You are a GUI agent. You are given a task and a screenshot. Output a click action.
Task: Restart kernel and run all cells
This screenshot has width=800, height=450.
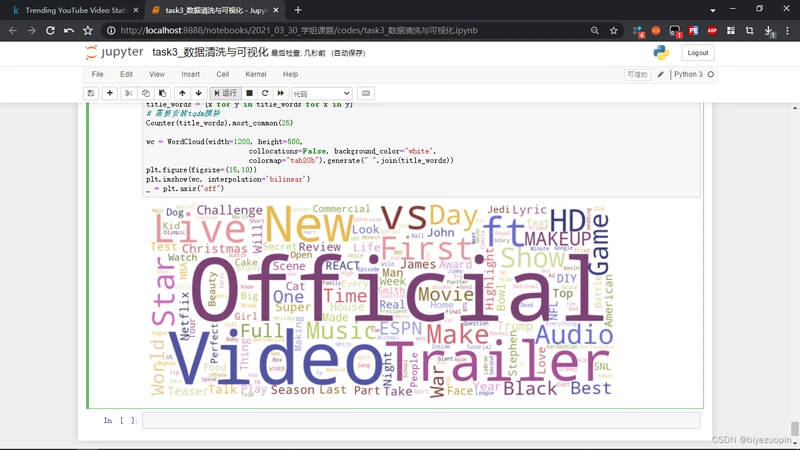point(280,93)
